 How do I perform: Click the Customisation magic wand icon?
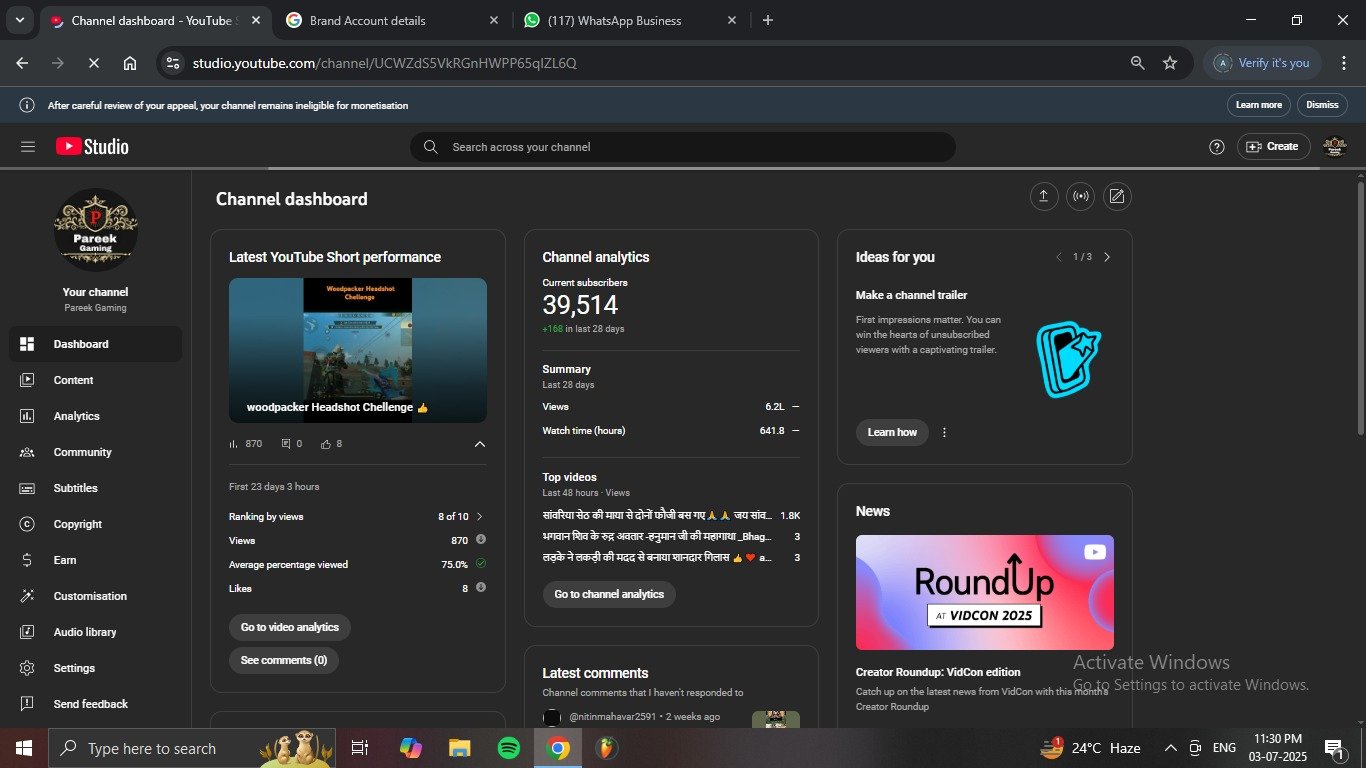pyautogui.click(x=27, y=596)
